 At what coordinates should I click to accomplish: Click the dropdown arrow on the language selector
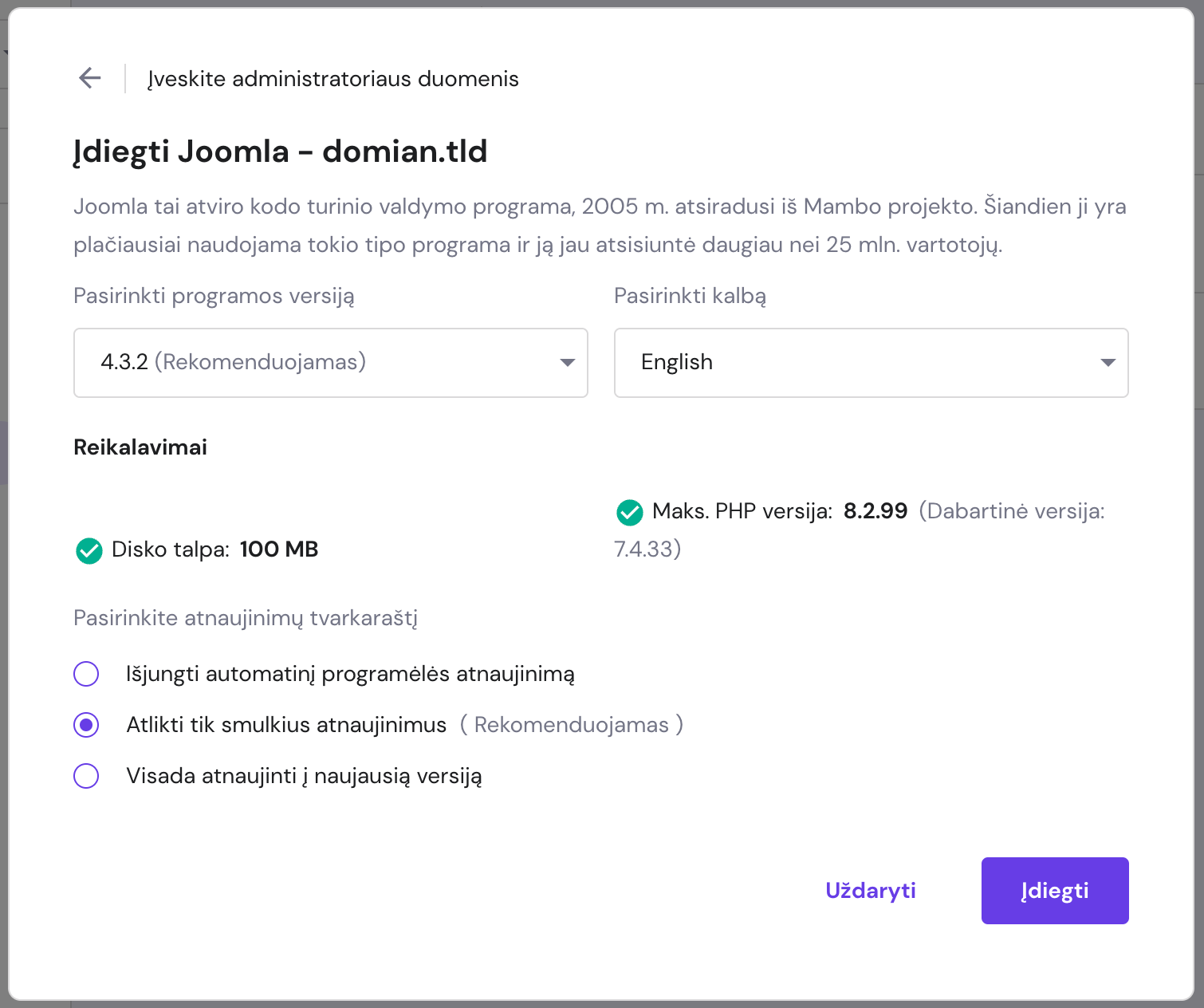(x=1108, y=362)
